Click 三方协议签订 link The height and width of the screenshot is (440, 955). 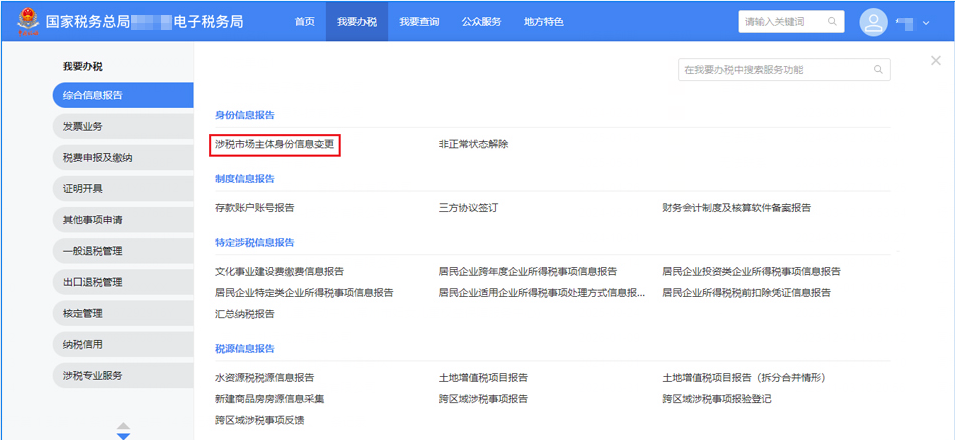tap(468, 208)
